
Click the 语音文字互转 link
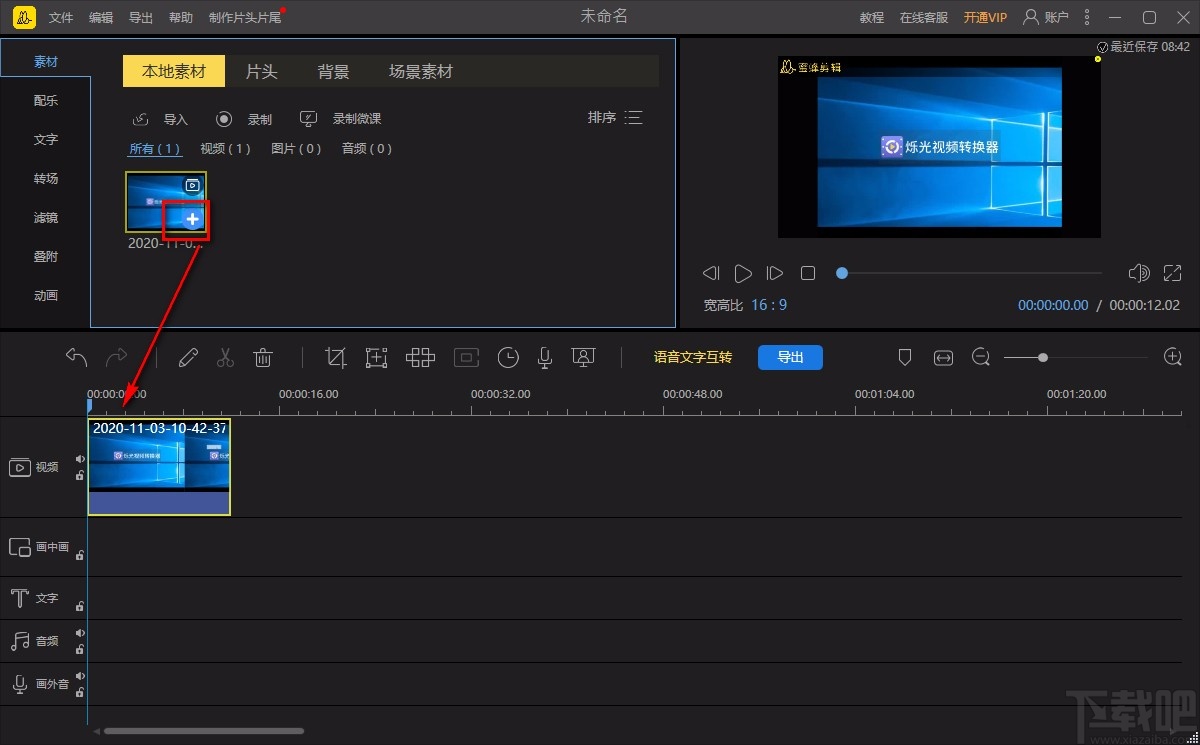692,357
